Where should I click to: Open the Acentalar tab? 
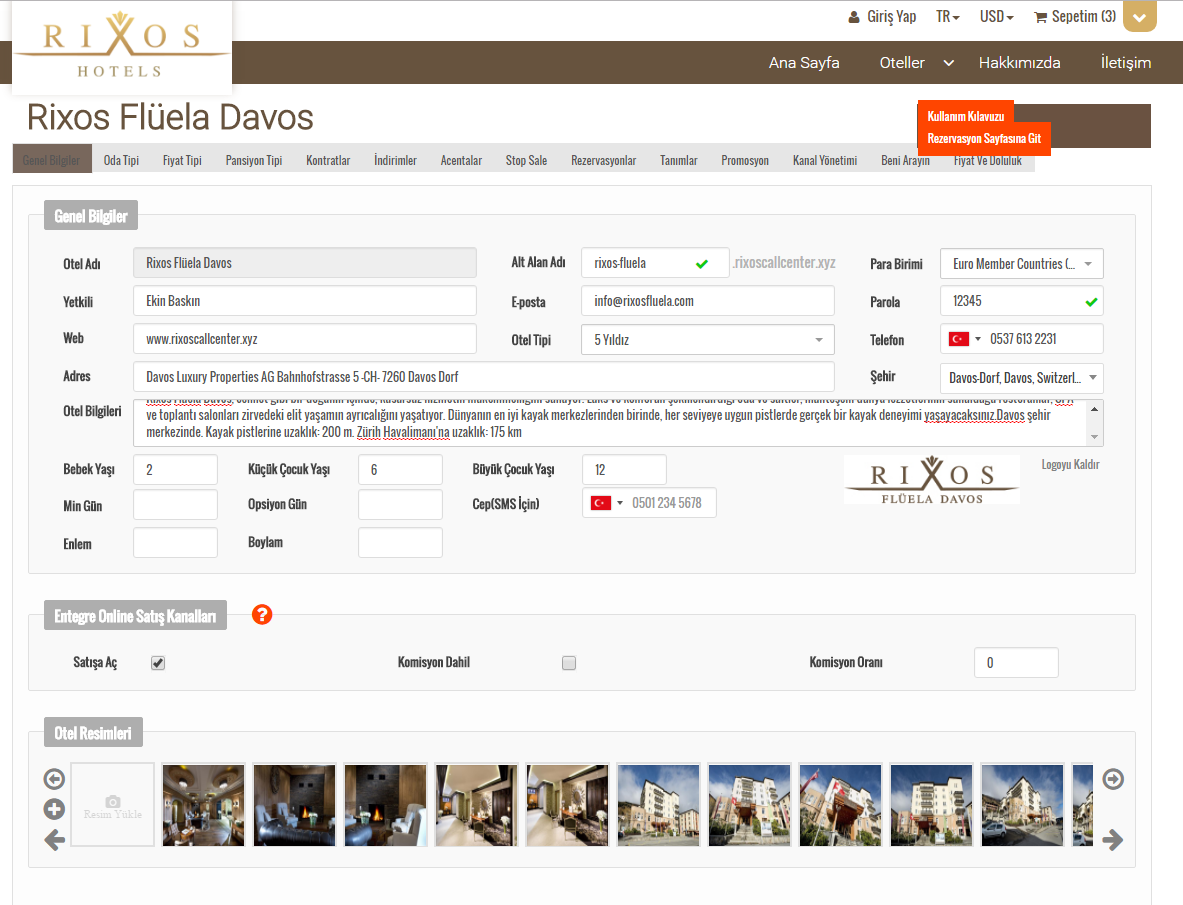(x=461, y=160)
